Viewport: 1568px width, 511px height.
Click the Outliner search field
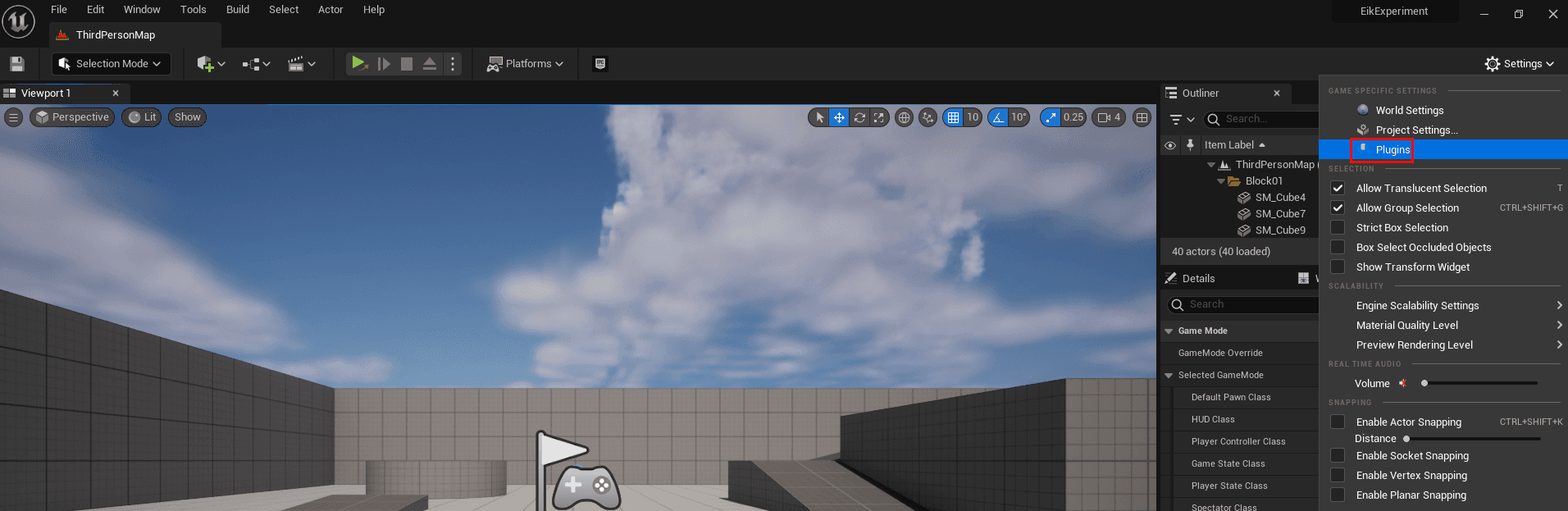pos(1263,119)
